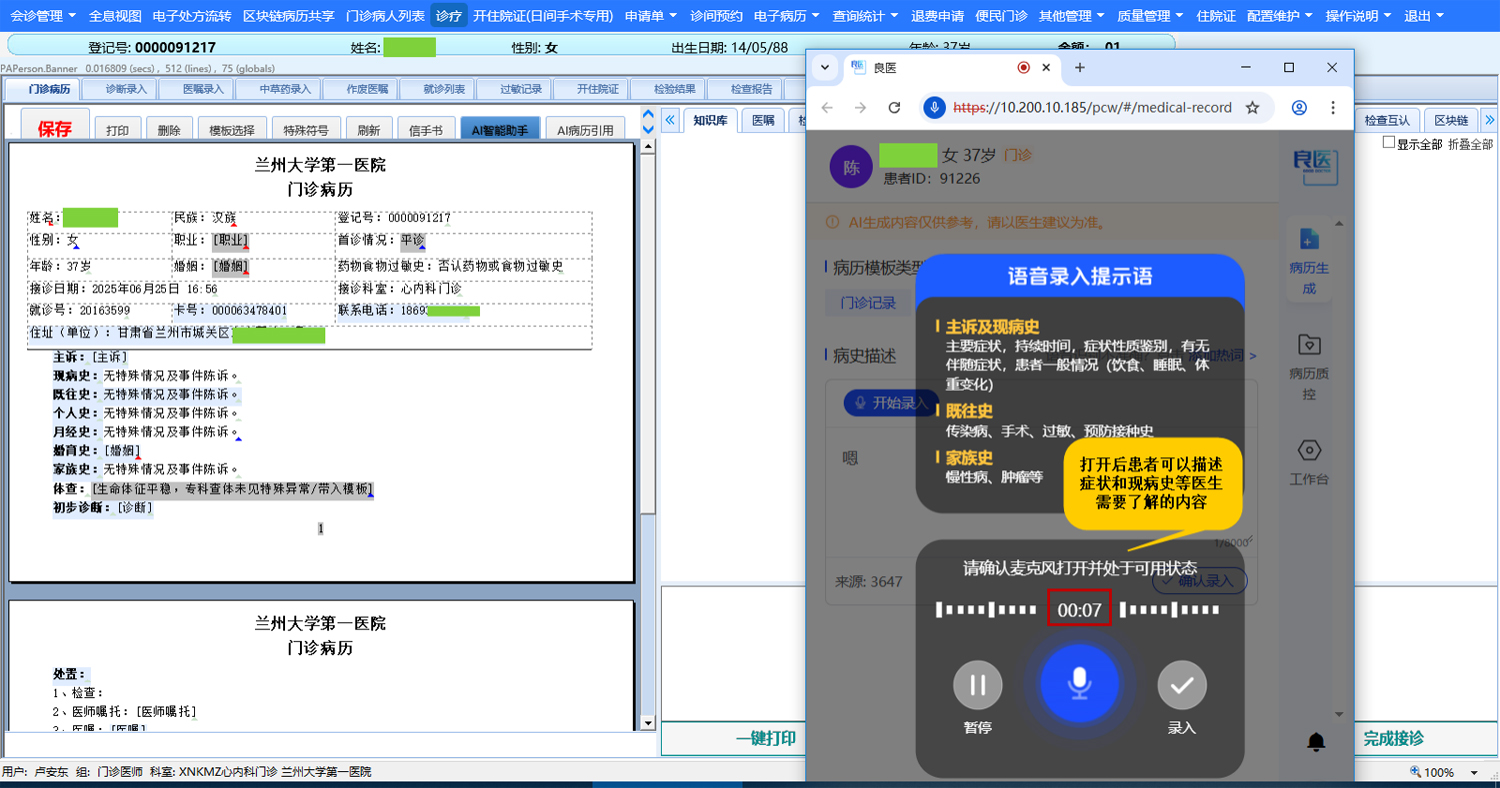
Task: Open 病历生成 in the right sidebar
Action: click(x=1309, y=262)
